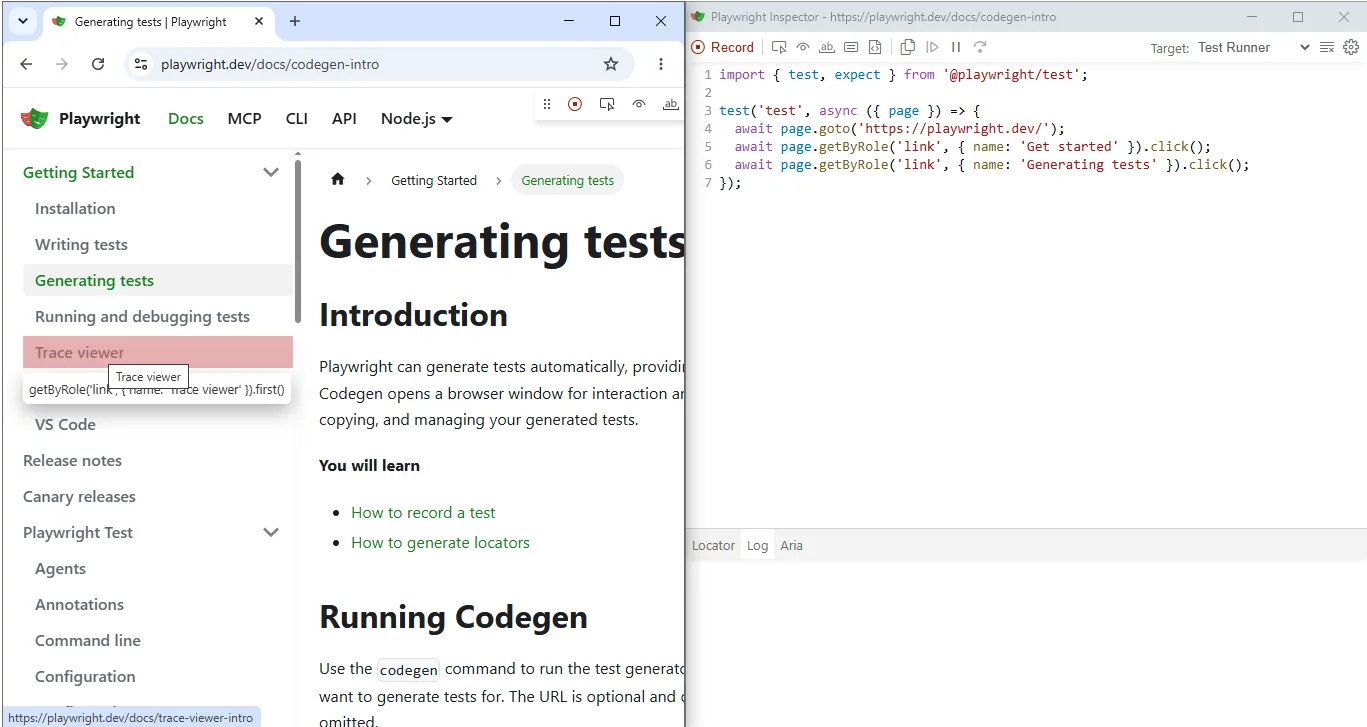Click Assert visibility eye in page overlay toolbar
The image size is (1367, 727).
[x=639, y=104]
